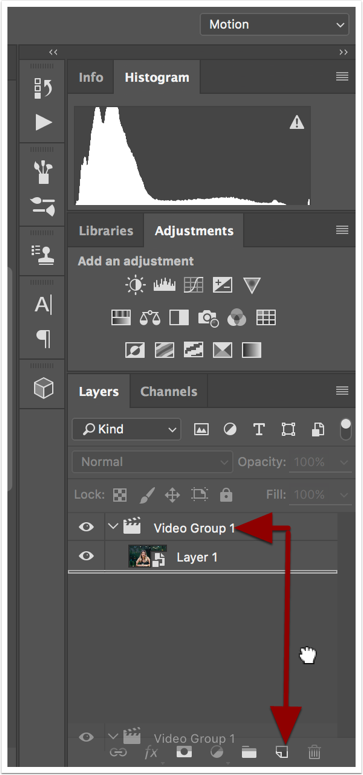The height and width of the screenshot is (775, 363).
Task: Open the Actions panel play icon
Action: tap(44, 123)
